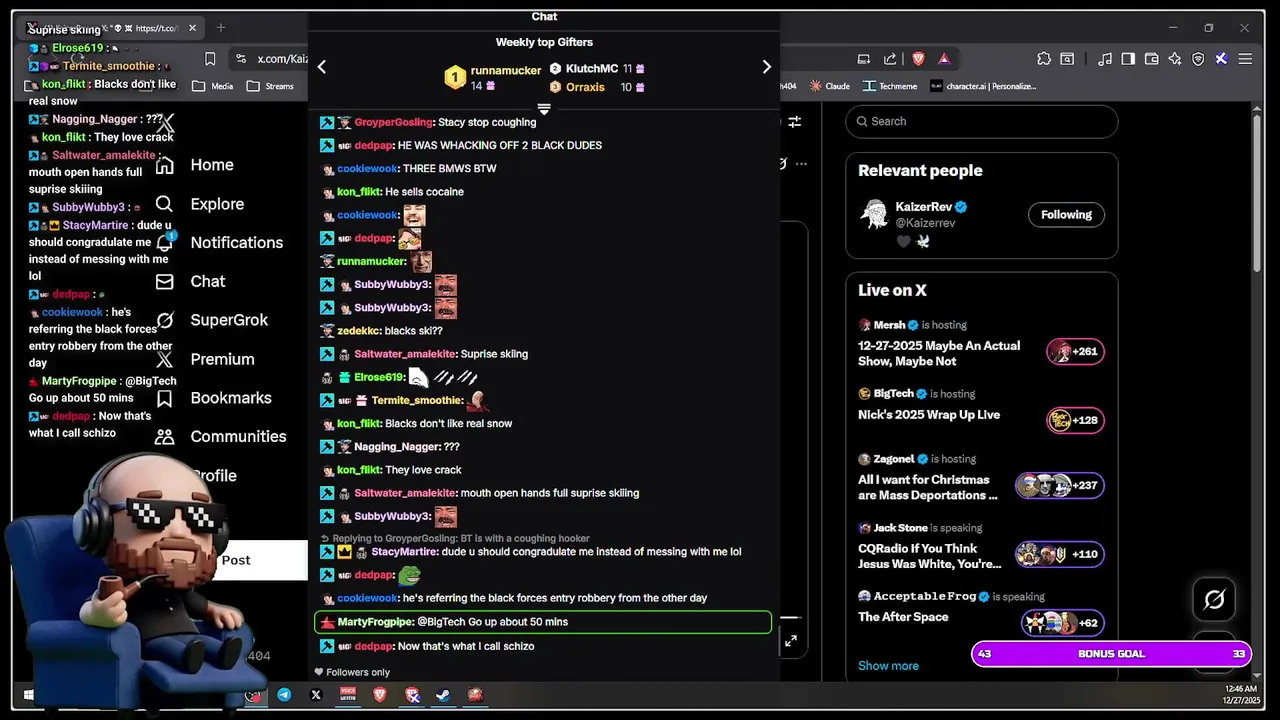Open Premium in X sidebar
Screen dimensions: 1280x720
(222, 359)
